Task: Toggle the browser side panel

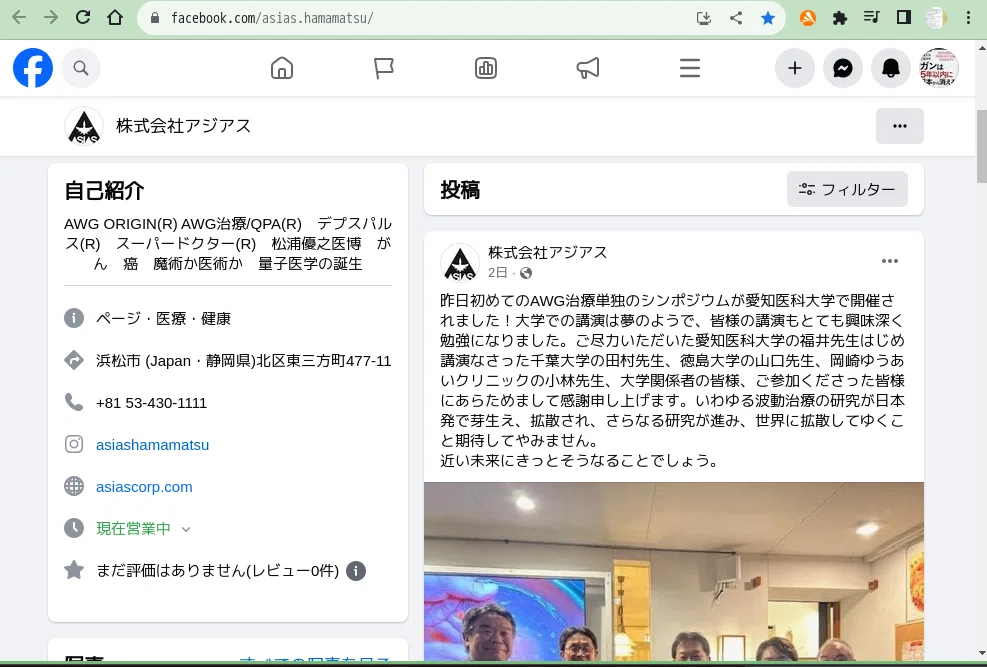Action: (x=904, y=18)
